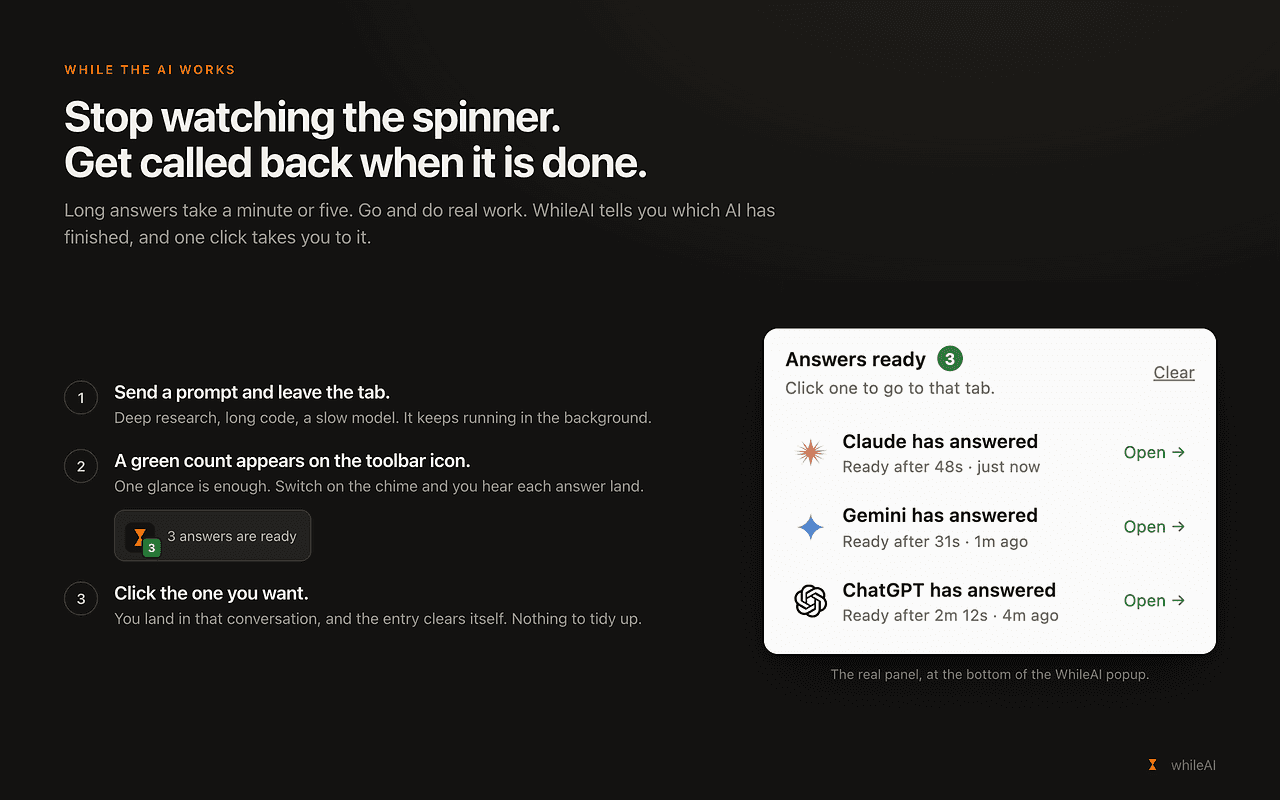Click the "One glance is enough" description
The width and height of the screenshot is (1280, 800).
tap(379, 487)
